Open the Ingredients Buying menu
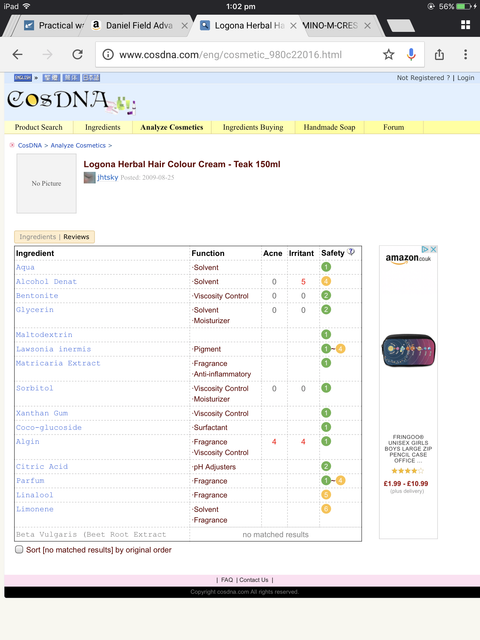480x640 pixels. 253,127
